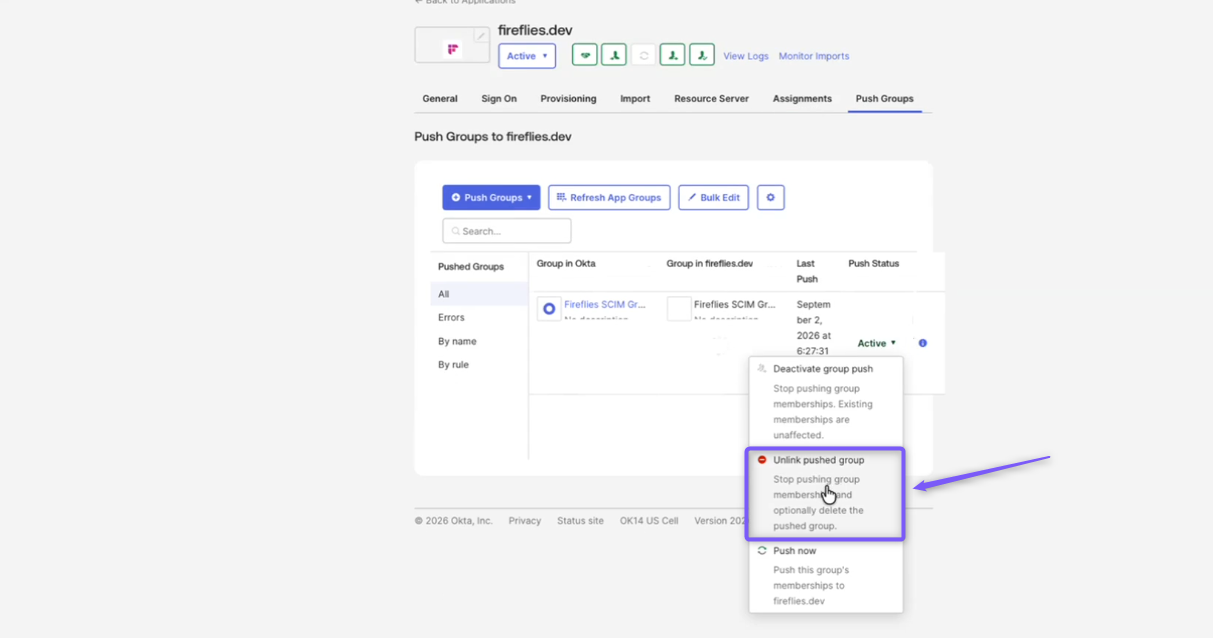Open the gear settings button
This screenshot has width=1213, height=638.
[x=770, y=198]
